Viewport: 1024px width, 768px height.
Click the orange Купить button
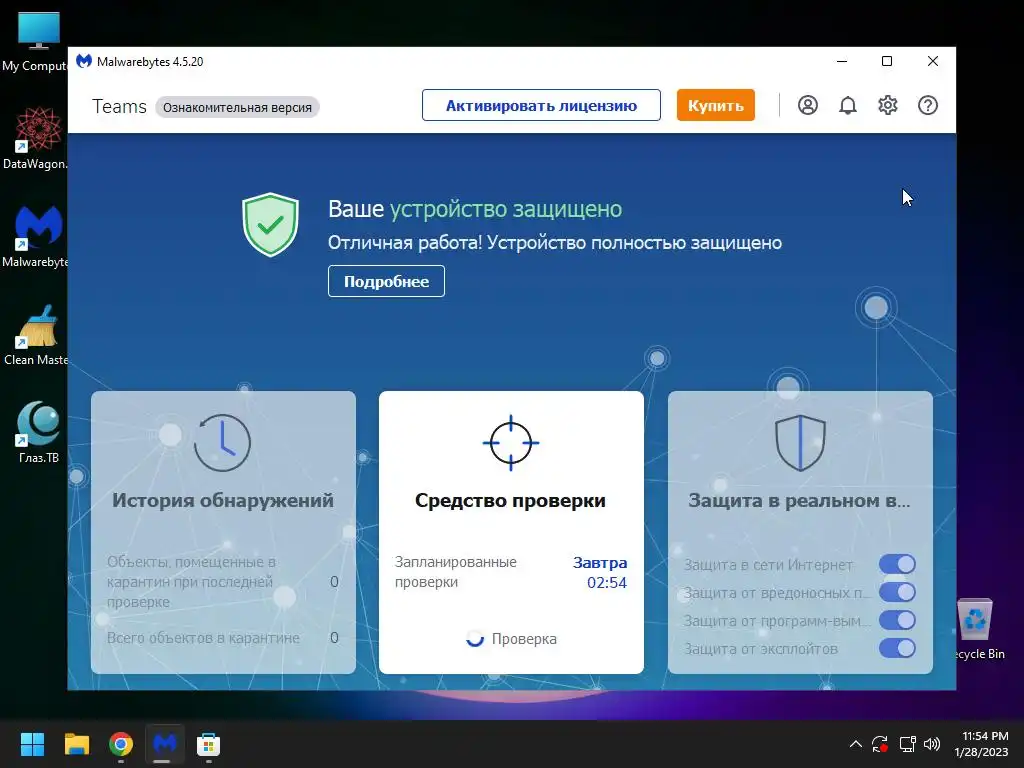pyautogui.click(x=716, y=105)
